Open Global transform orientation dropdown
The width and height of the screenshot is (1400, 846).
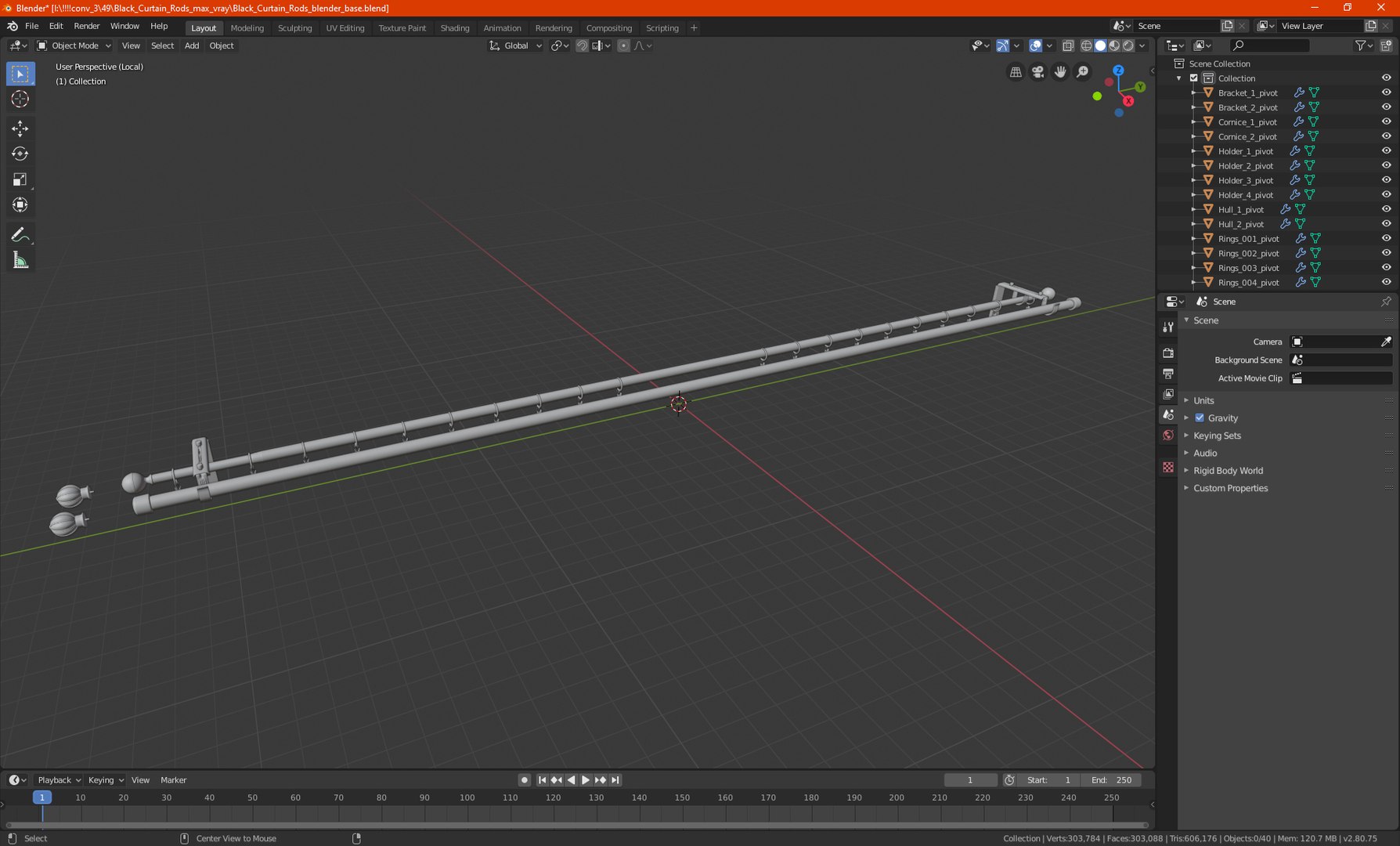515,45
